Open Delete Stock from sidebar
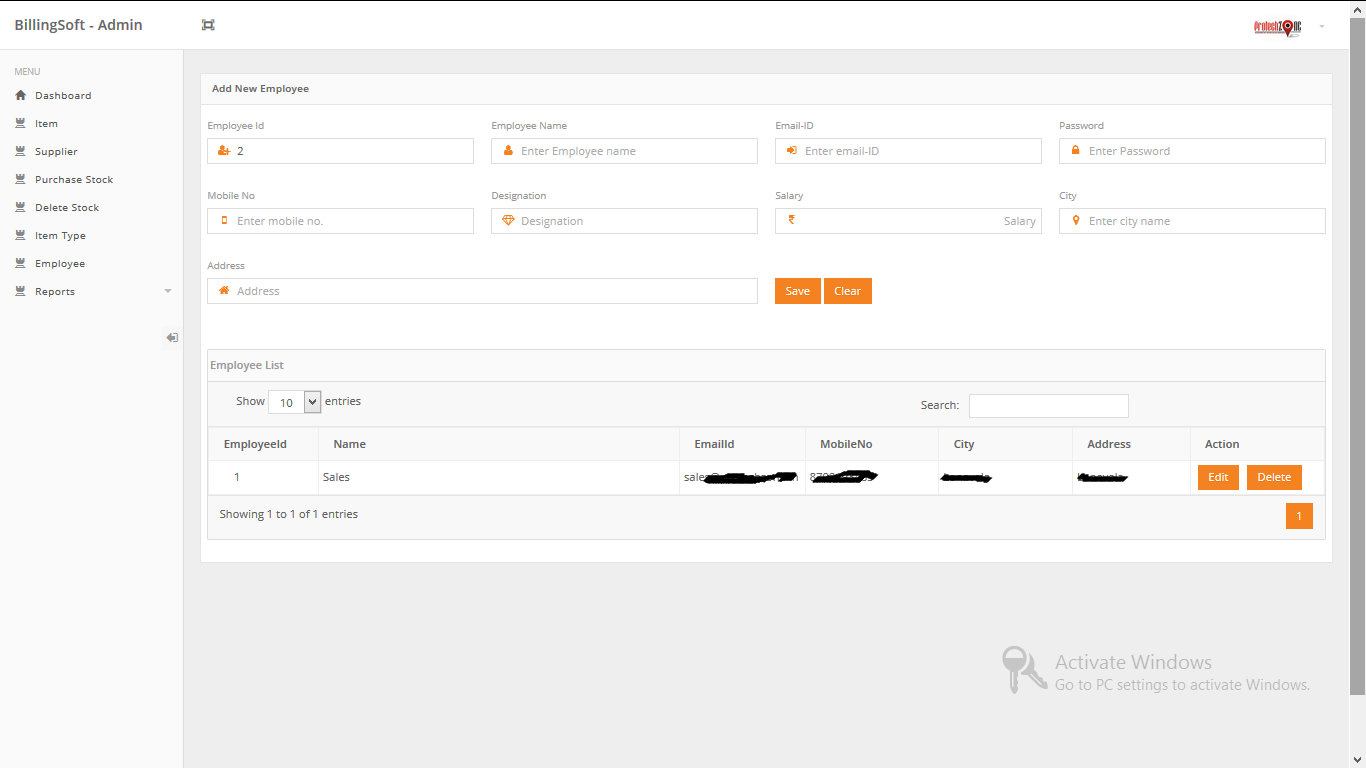 [x=67, y=208]
